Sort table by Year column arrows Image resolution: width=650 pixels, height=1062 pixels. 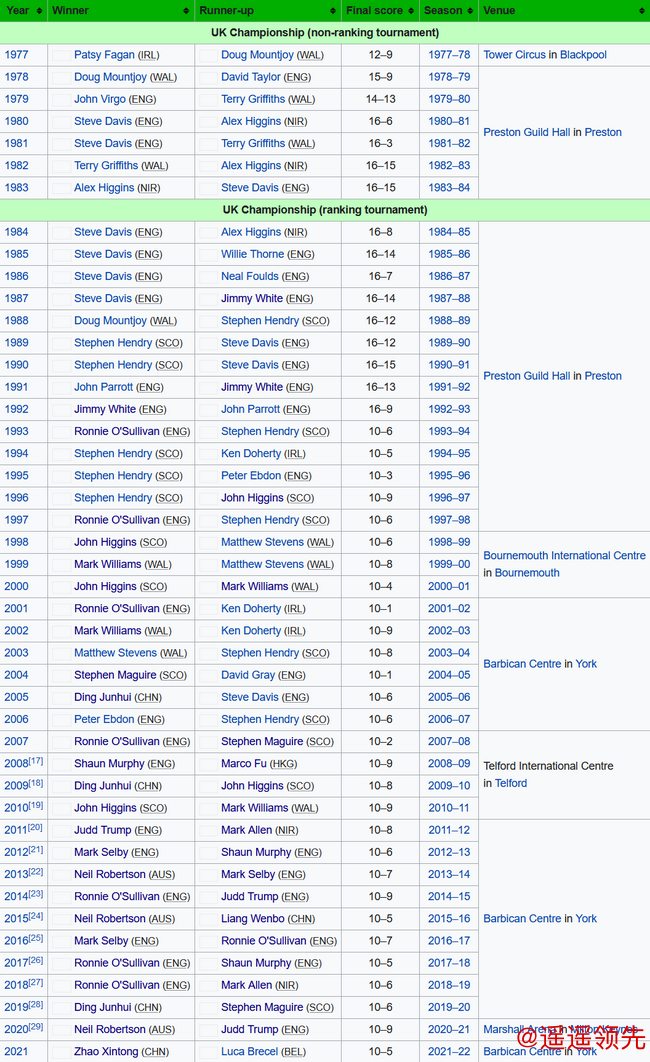pos(39,11)
